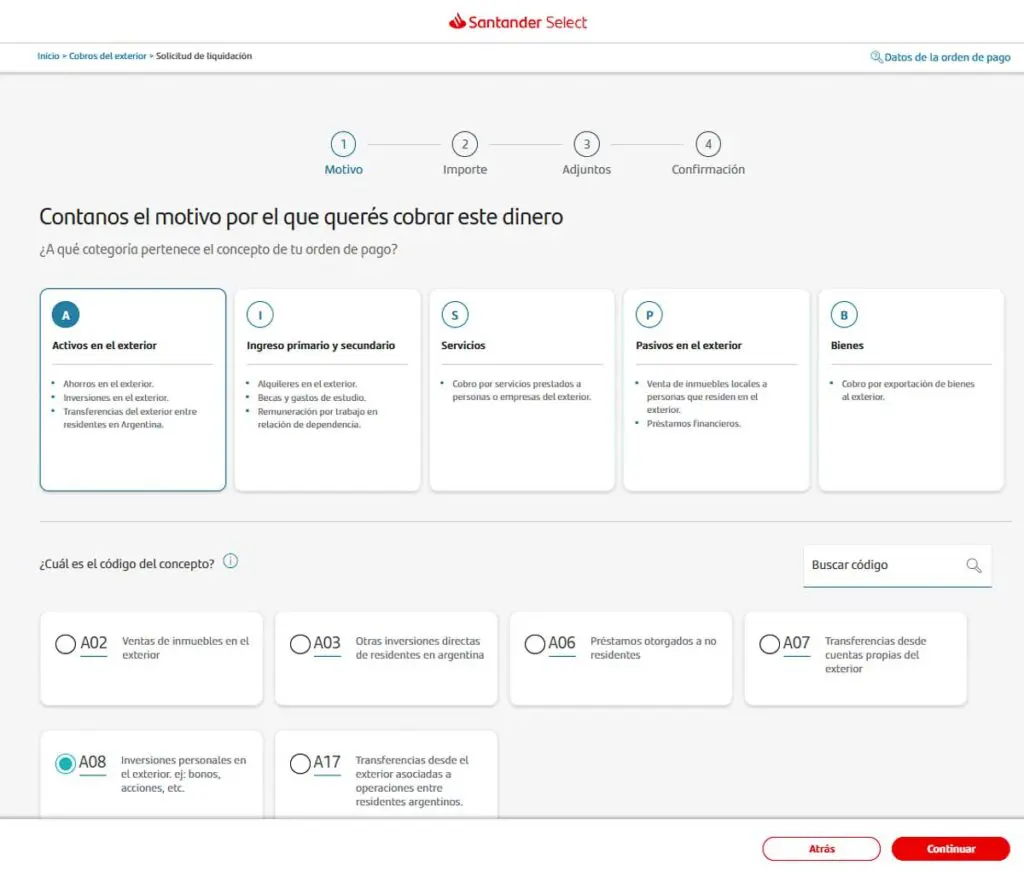Click 'Cobro por servicios prestados' bullet
The image size is (1024, 871).
point(521,390)
